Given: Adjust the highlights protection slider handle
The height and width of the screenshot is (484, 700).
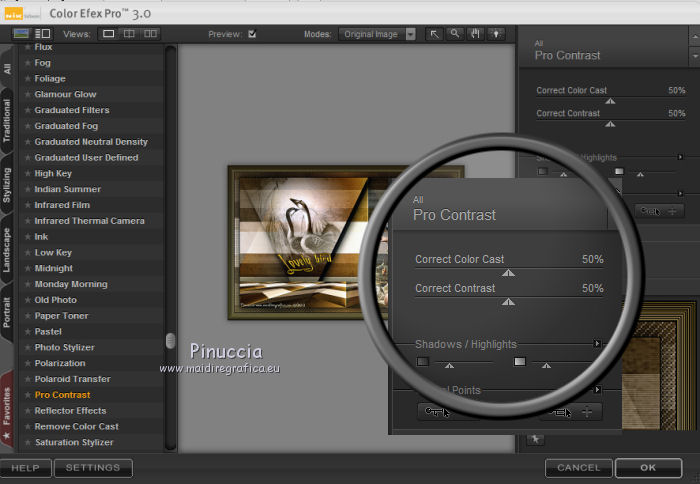Looking at the screenshot, I should (x=640, y=175).
